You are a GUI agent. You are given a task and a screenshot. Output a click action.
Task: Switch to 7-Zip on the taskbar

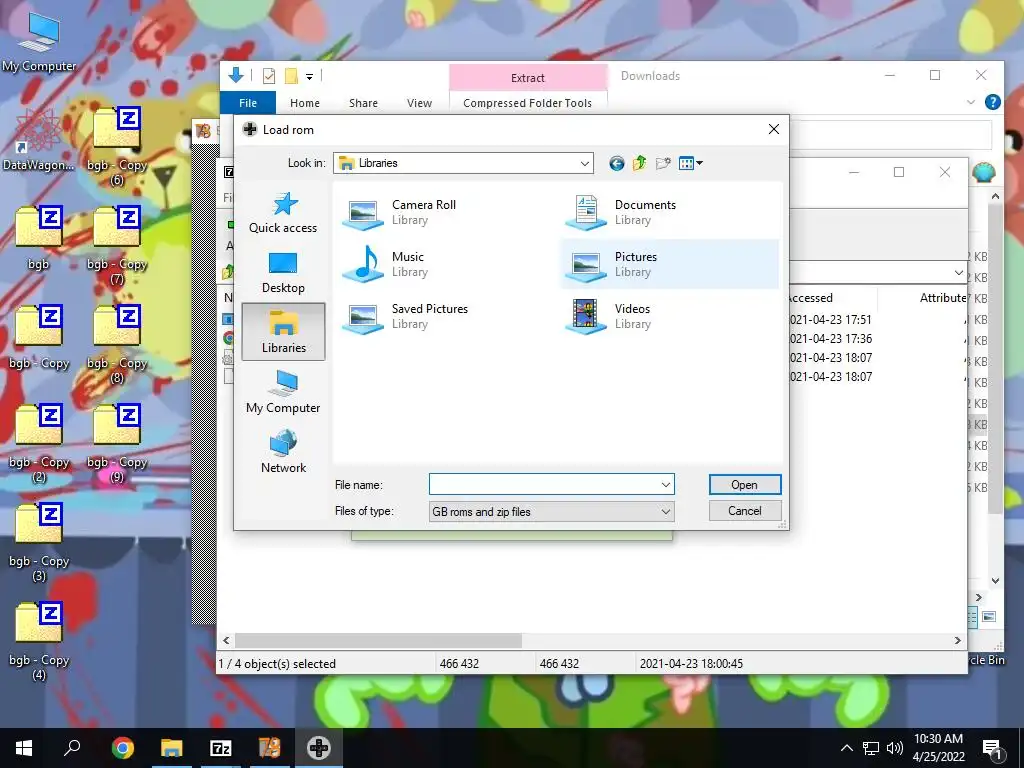pyautogui.click(x=221, y=748)
